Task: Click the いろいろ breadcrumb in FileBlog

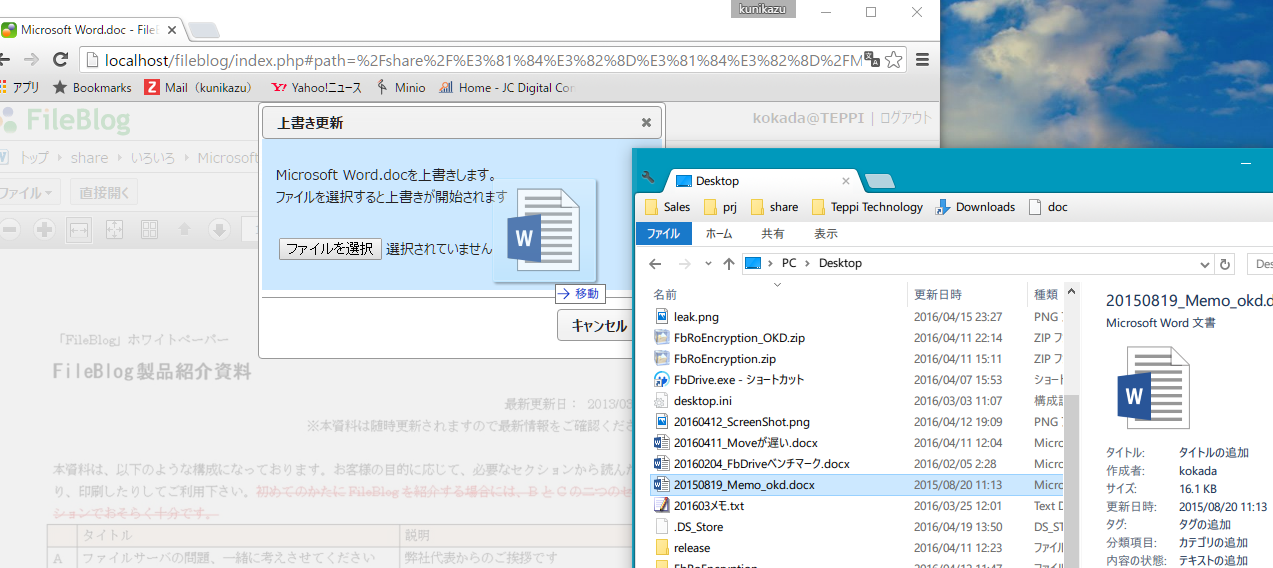Action: pos(153,158)
